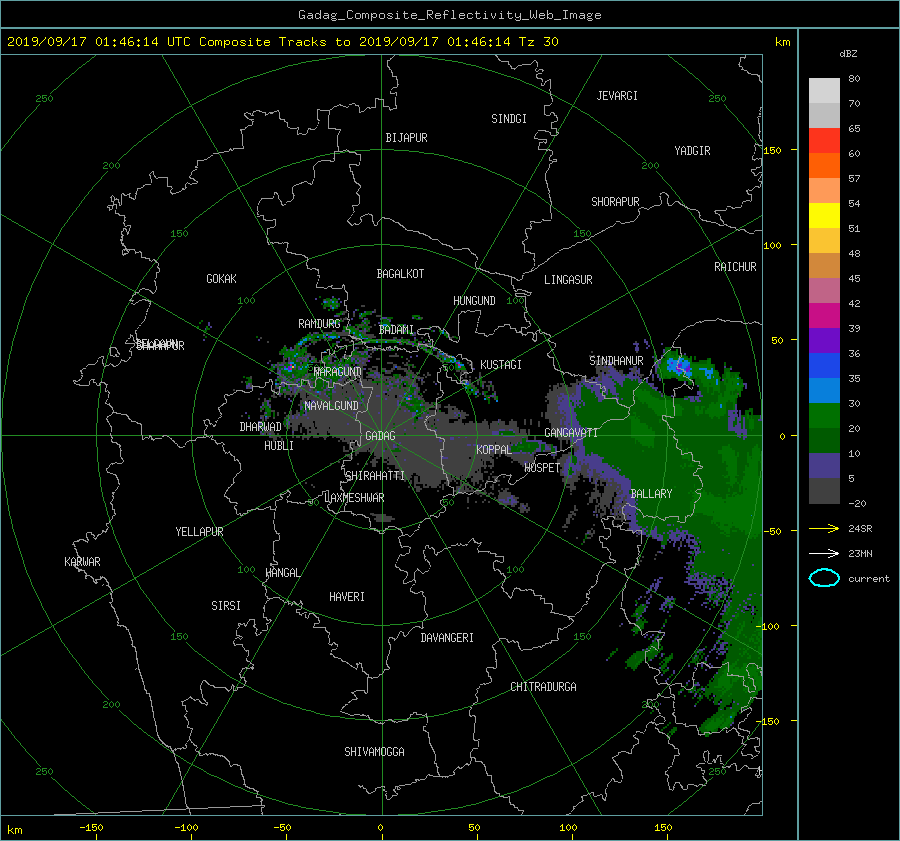Select the yellow 54 dBZ color swatch

pos(824,215)
